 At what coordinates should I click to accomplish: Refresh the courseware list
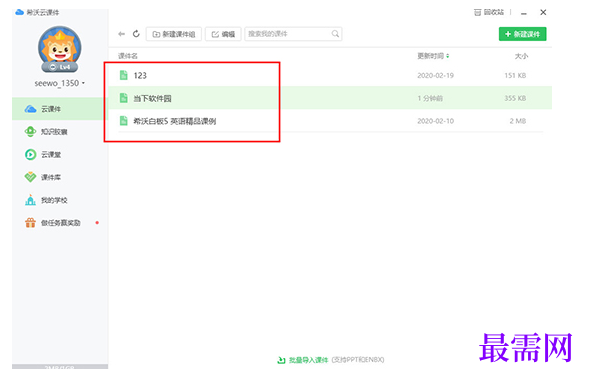point(136,34)
